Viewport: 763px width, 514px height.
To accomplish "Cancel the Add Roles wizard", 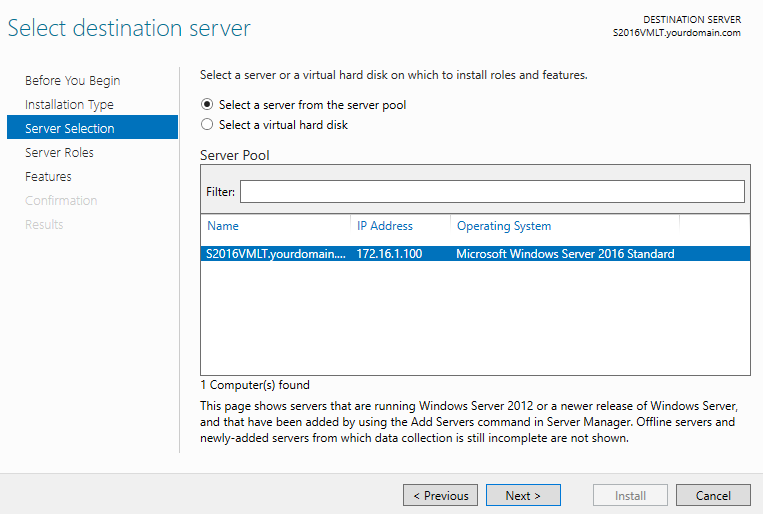I will click(713, 495).
